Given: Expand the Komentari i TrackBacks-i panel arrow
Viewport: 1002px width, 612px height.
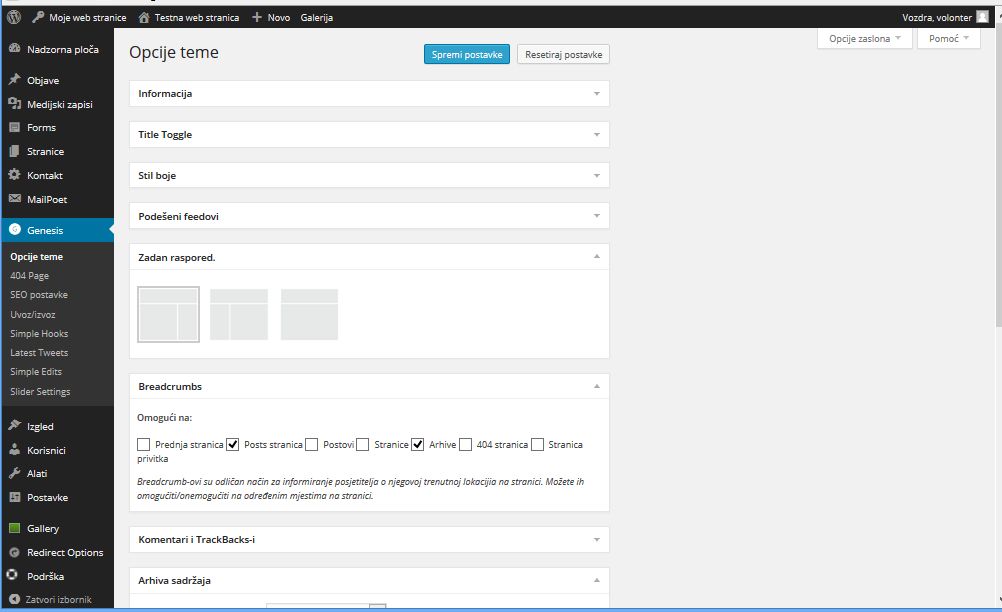Looking at the screenshot, I should pos(597,540).
